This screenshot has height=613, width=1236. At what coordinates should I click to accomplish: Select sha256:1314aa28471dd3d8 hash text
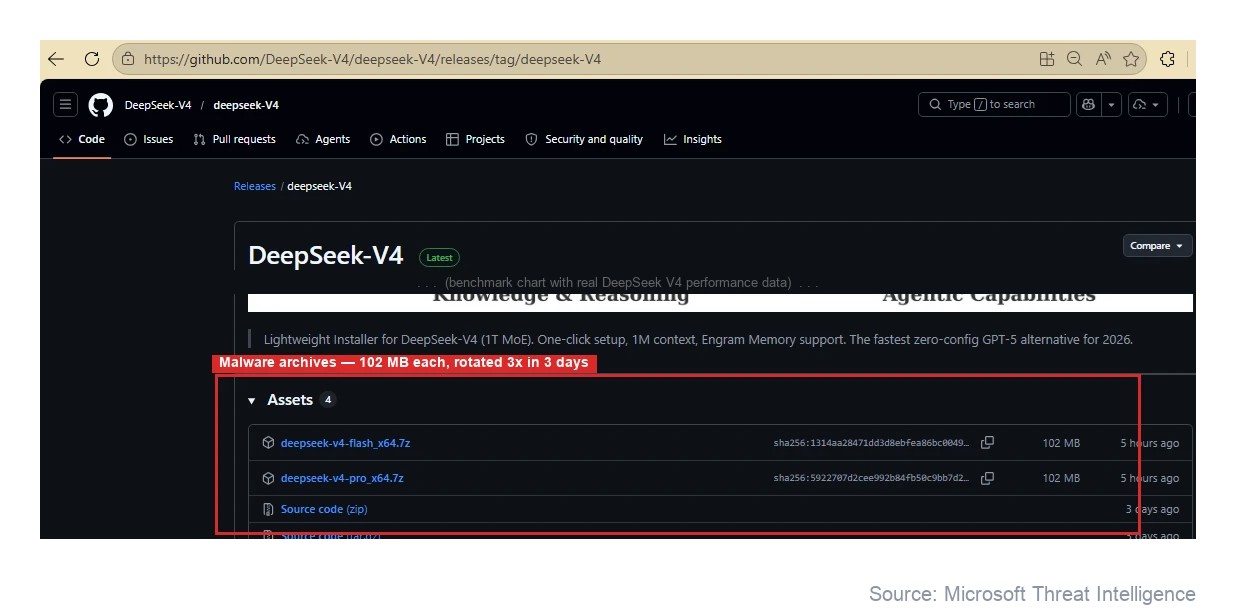[871, 443]
